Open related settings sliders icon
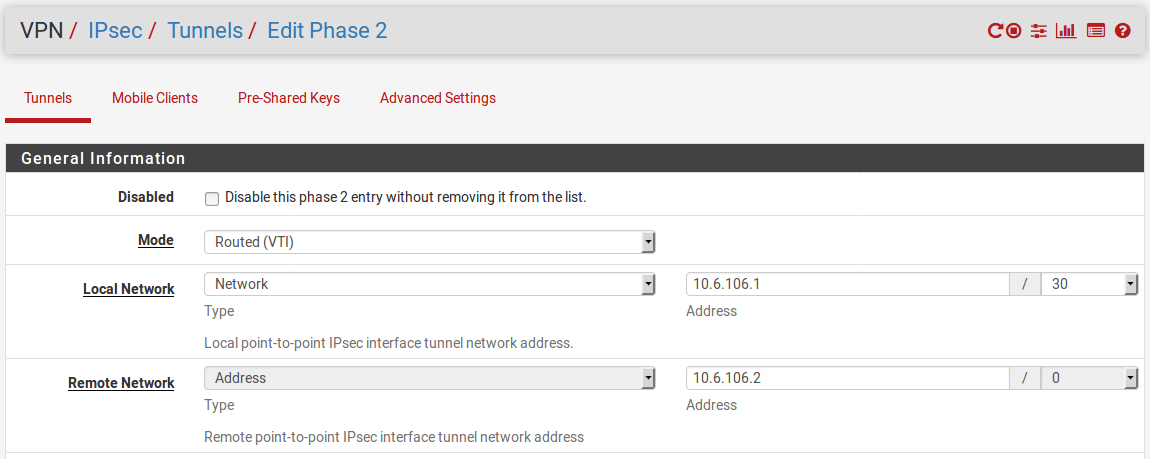This screenshot has height=459, width=1150. pos(1039,31)
